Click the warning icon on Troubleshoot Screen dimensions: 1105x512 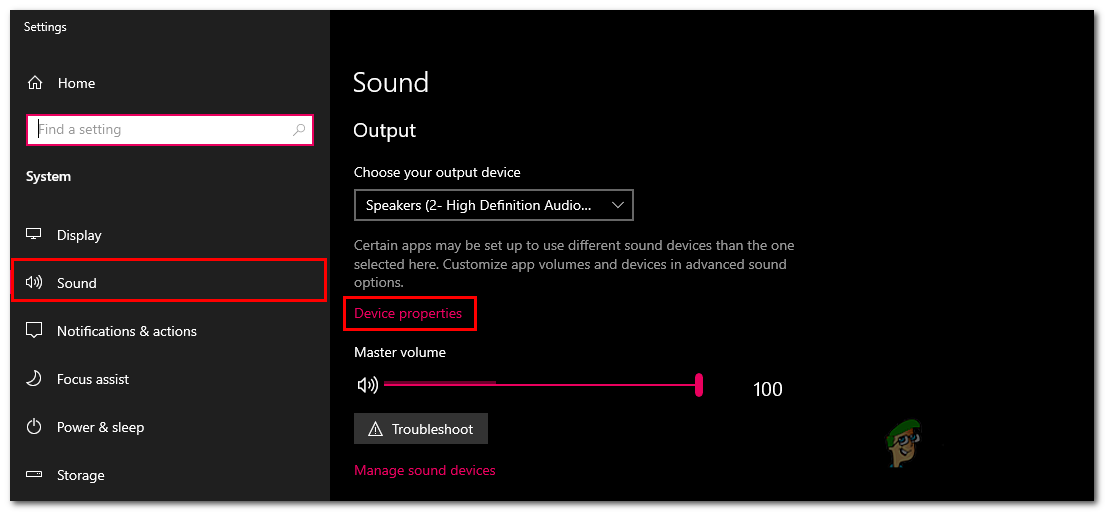point(376,429)
